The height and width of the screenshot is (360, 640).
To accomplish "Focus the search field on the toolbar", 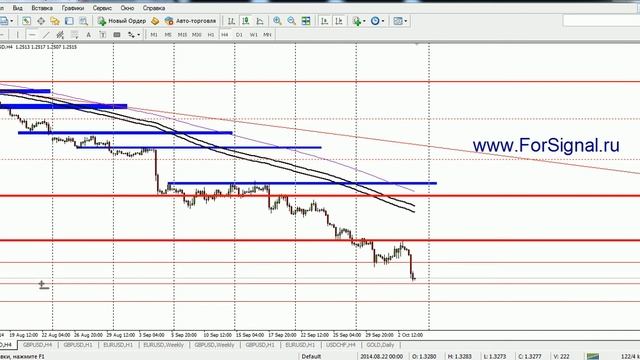I will click(x=601, y=20).
